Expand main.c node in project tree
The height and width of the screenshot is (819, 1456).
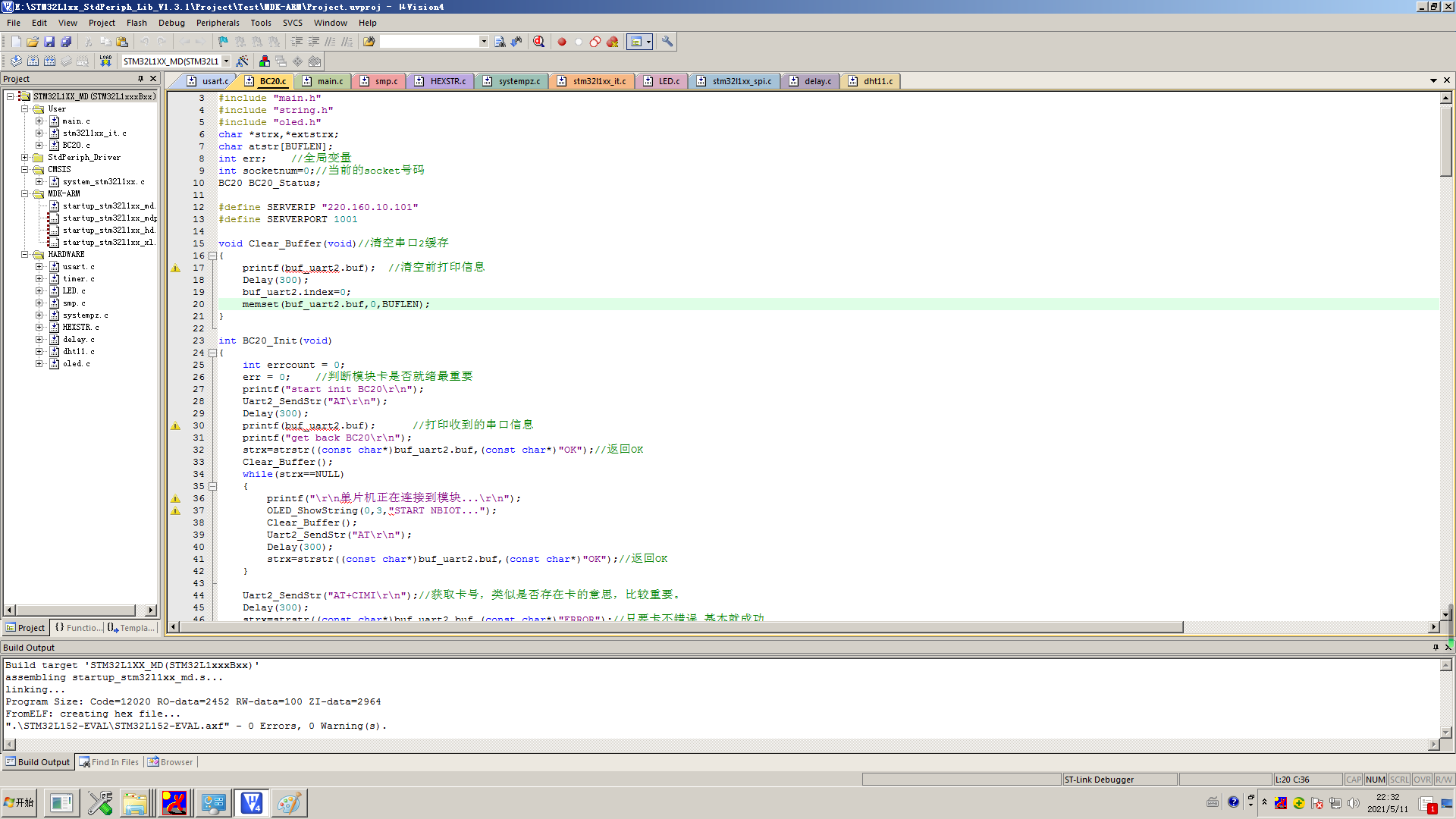39,121
